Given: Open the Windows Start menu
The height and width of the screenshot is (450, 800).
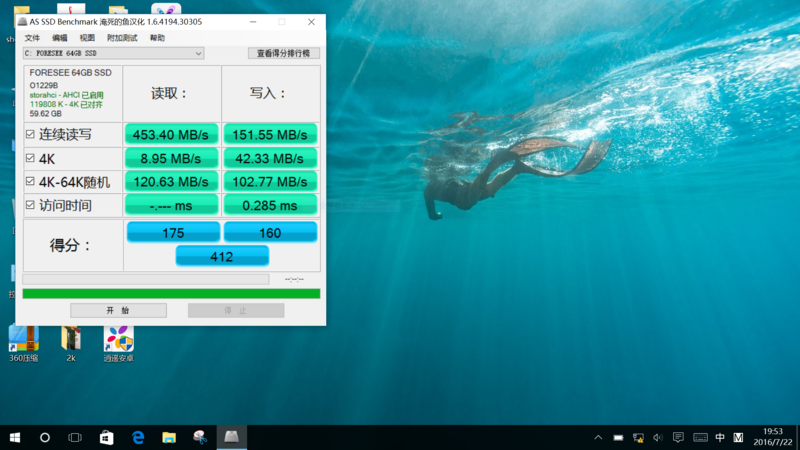Looking at the screenshot, I should point(15,437).
